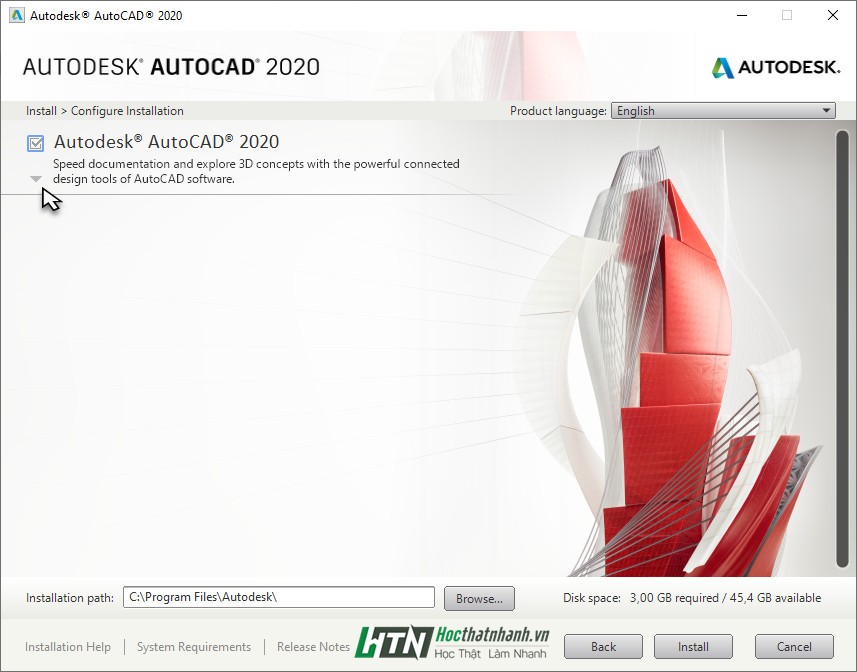Image resolution: width=857 pixels, height=672 pixels.
Task: Go Back to the previous installer step
Action: click(x=603, y=647)
